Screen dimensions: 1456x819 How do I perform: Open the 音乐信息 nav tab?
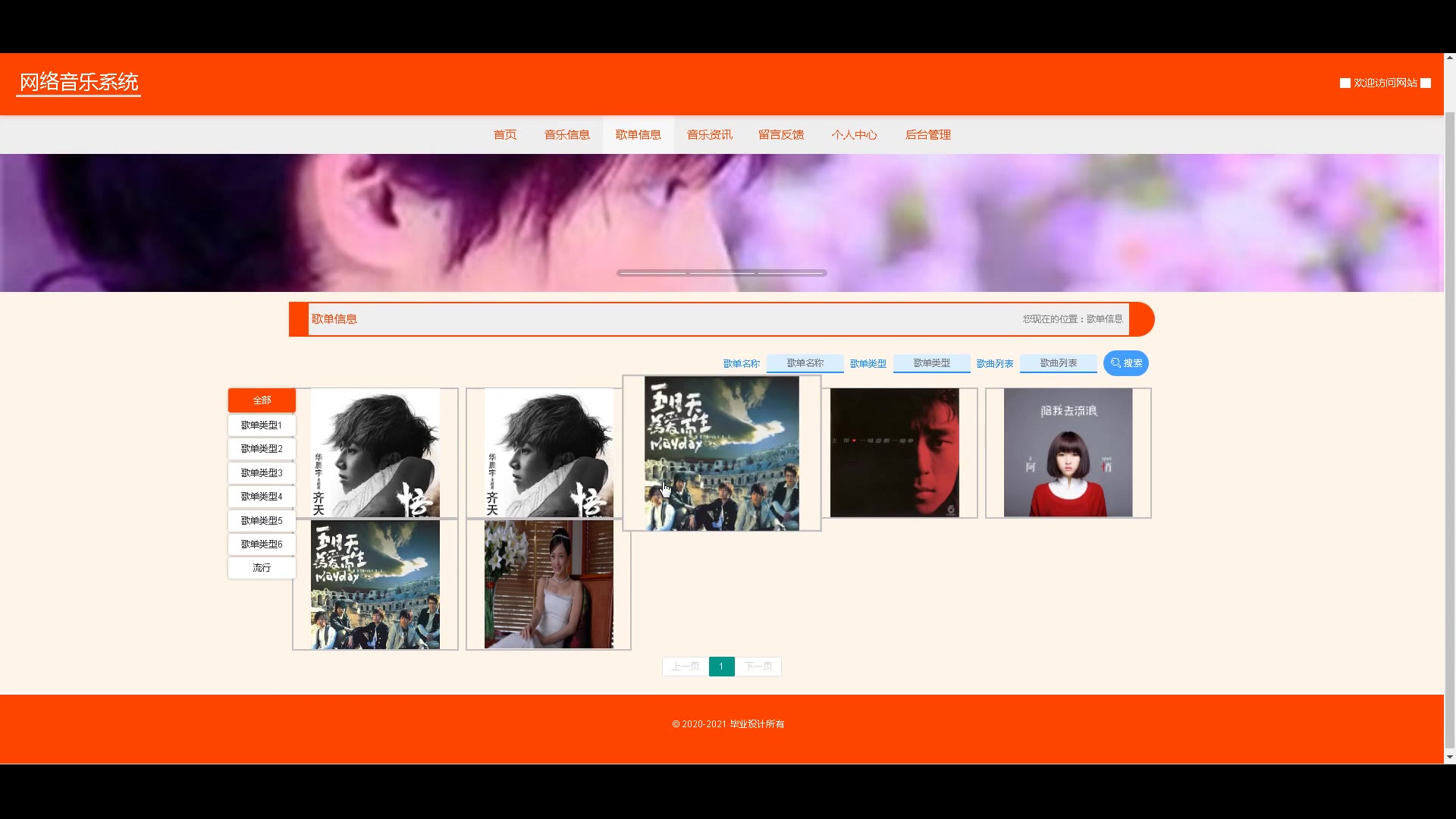pos(566,135)
